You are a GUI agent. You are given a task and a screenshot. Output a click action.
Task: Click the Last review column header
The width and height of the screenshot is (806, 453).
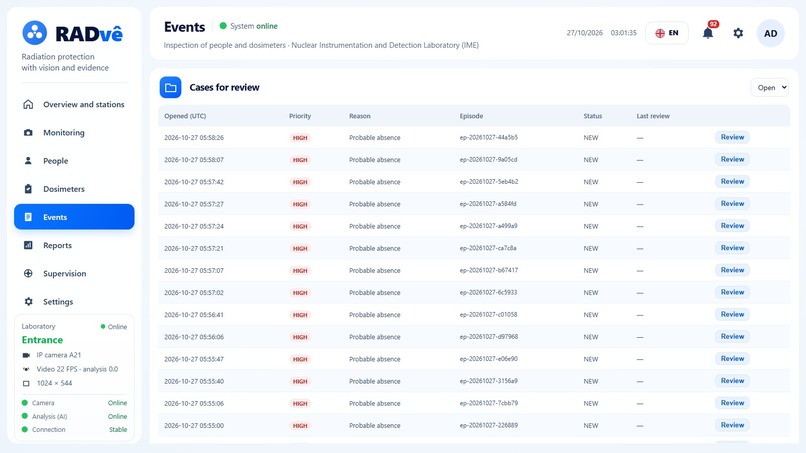point(653,116)
